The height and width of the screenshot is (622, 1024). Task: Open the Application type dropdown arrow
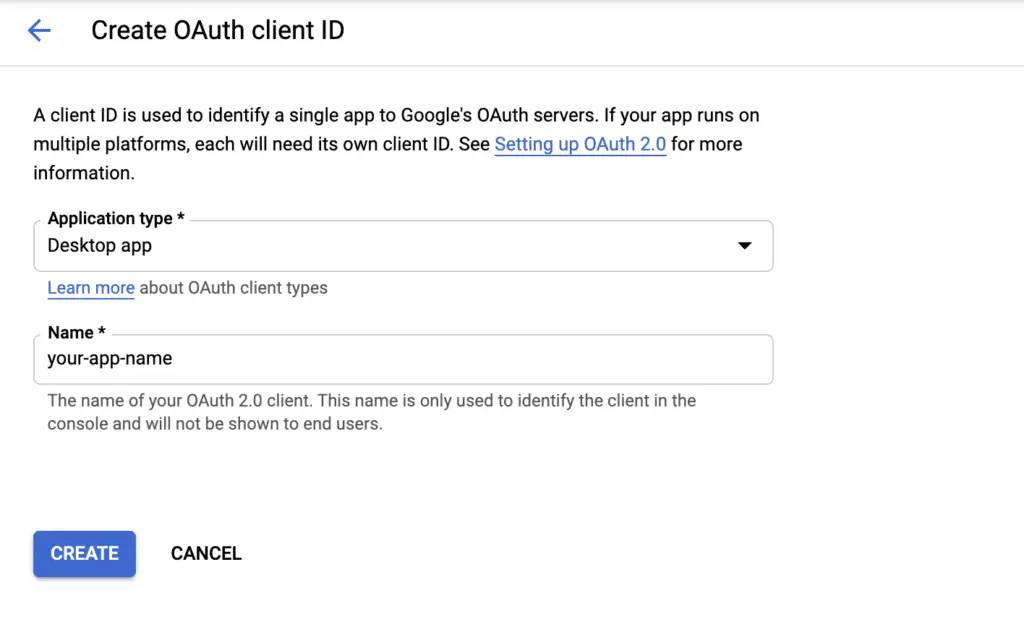(x=744, y=246)
